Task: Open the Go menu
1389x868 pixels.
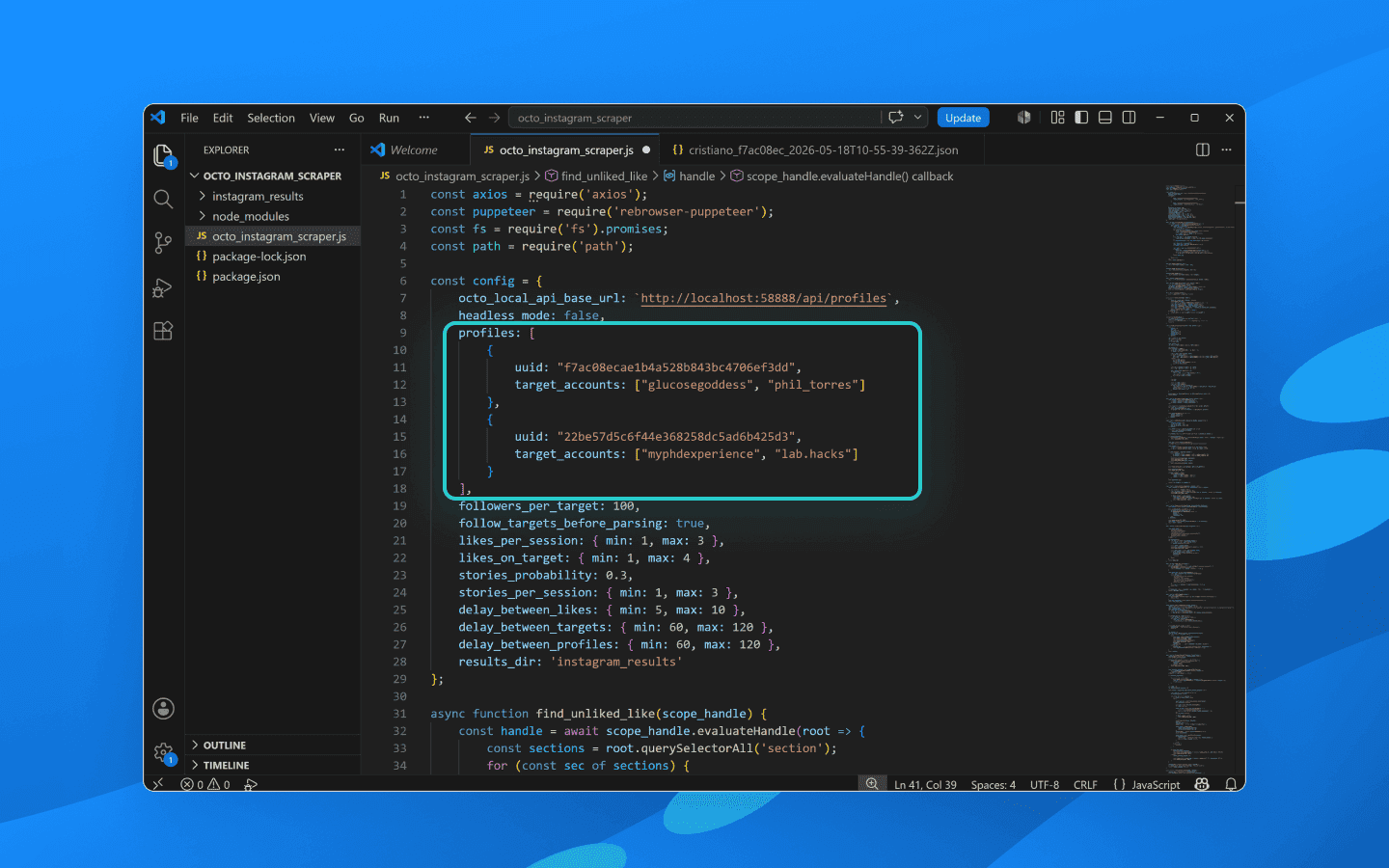Action: [x=357, y=118]
